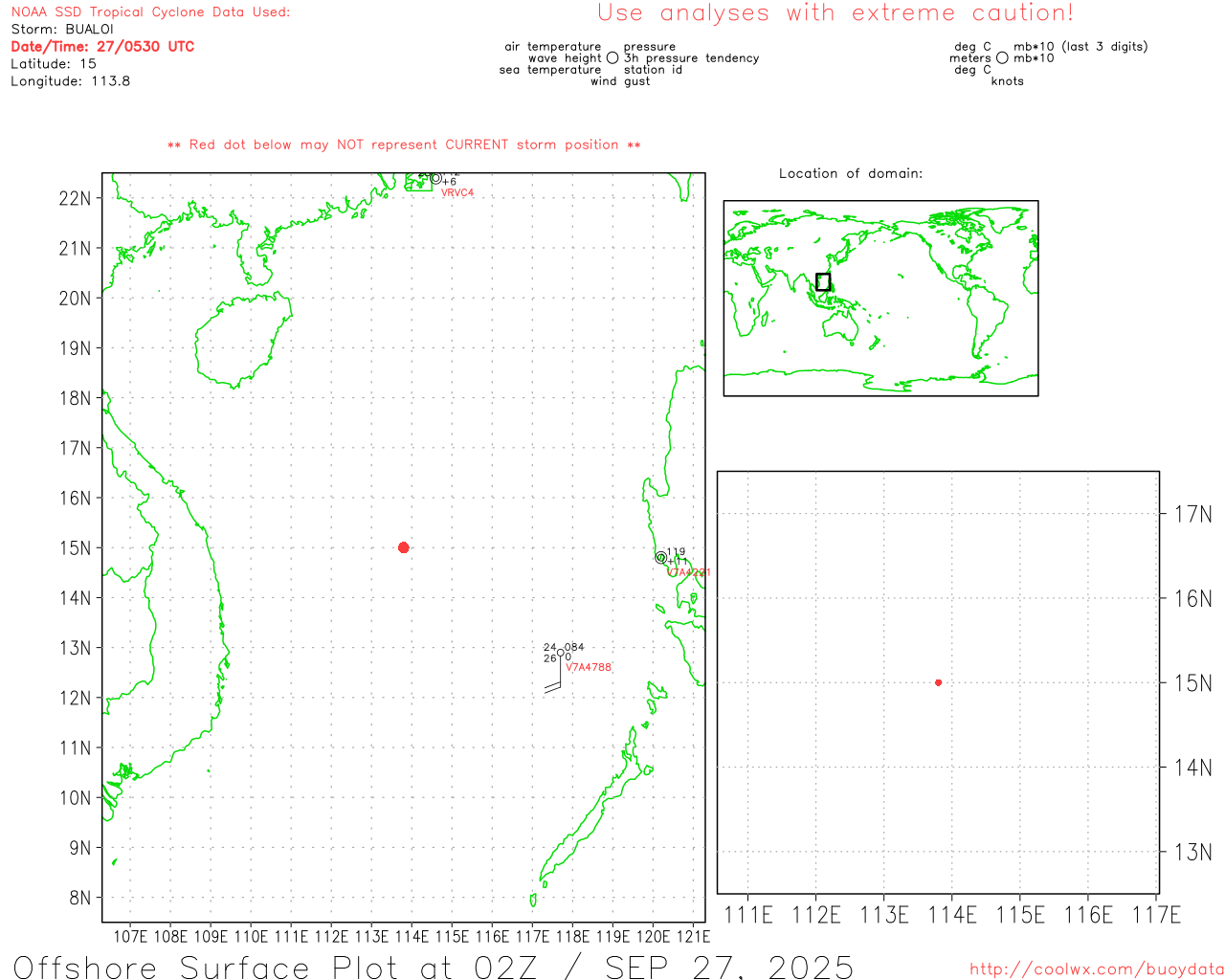Click the legend circle beside 'wave height'

click(612, 57)
